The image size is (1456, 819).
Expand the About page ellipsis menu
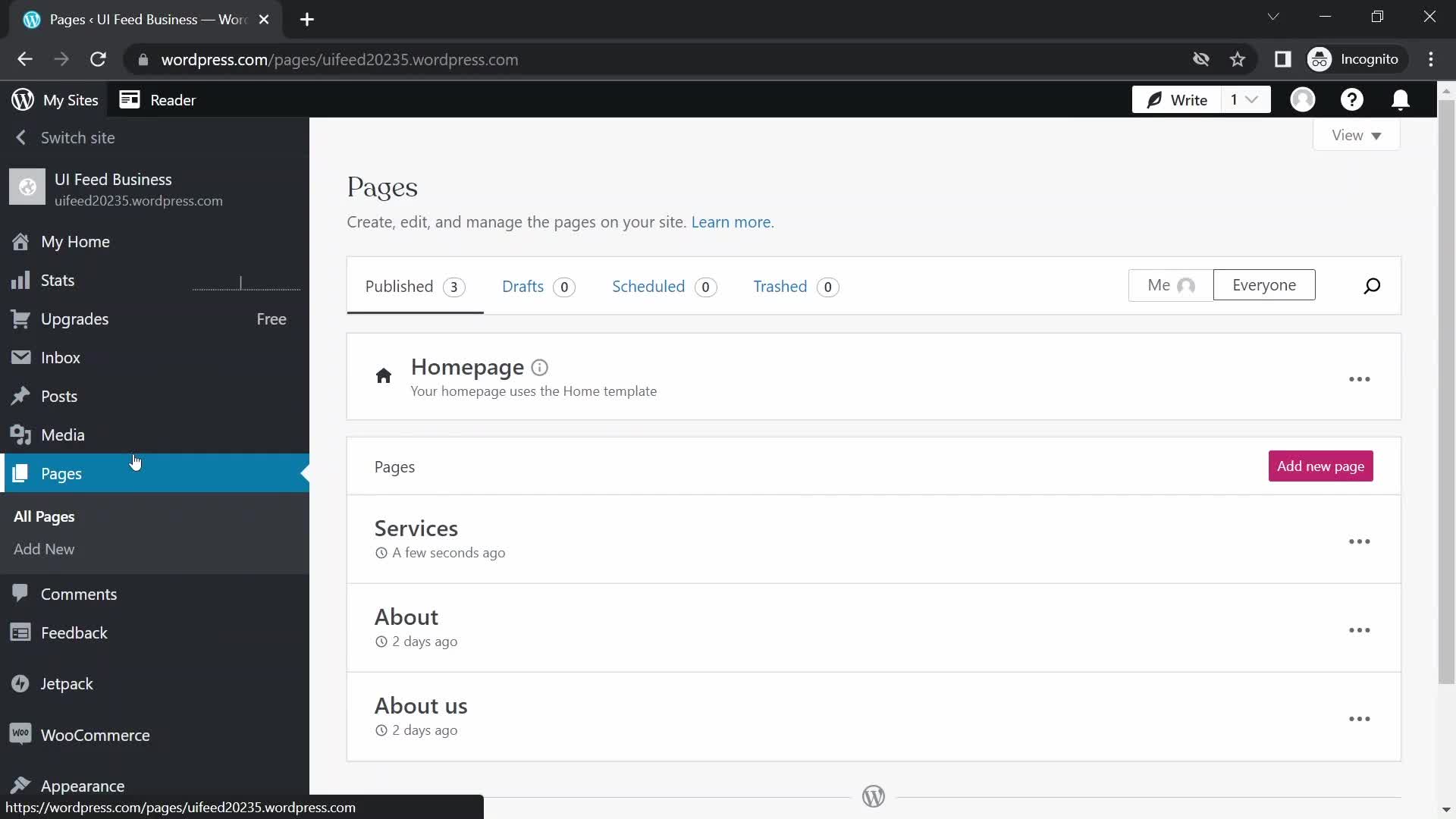pyautogui.click(x=1359, y=629)
